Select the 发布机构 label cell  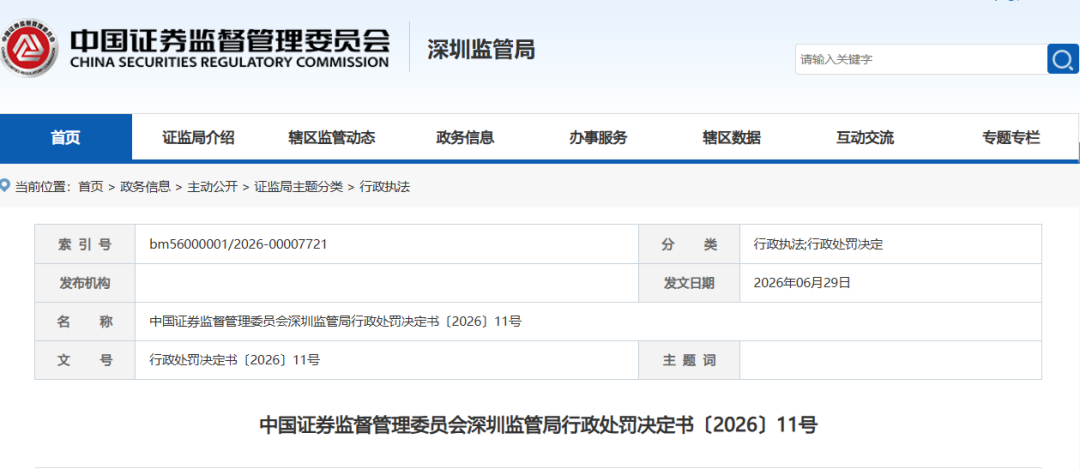pyautogui.click(x=85, y=282)
